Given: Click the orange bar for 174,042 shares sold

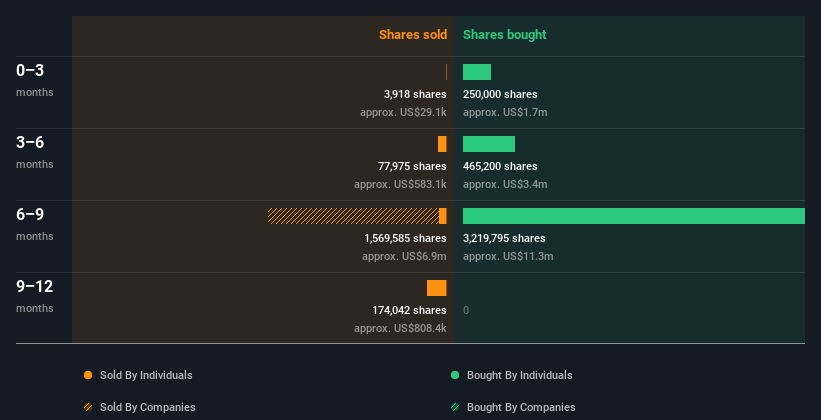Looking at the screenshot, I should [437, 288].
